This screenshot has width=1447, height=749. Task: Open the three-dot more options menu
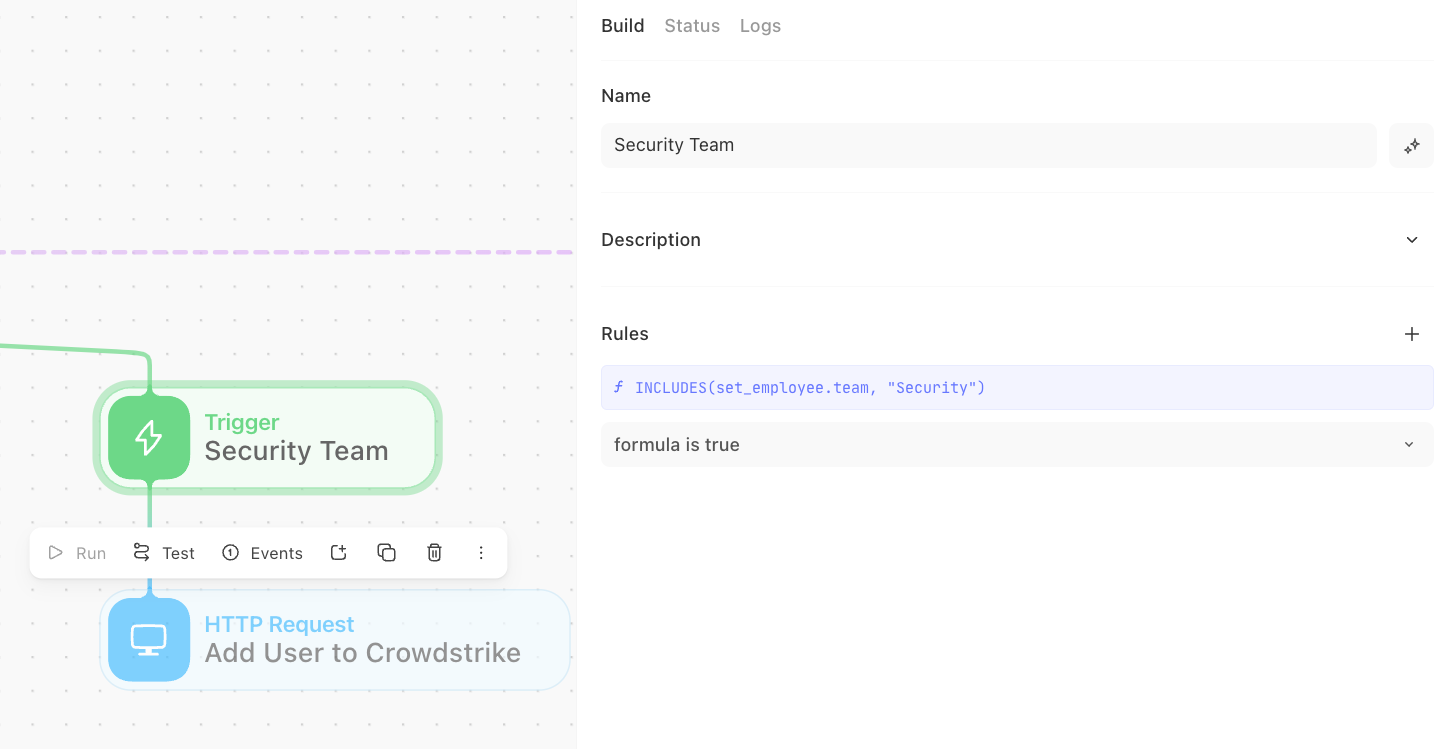481,553
